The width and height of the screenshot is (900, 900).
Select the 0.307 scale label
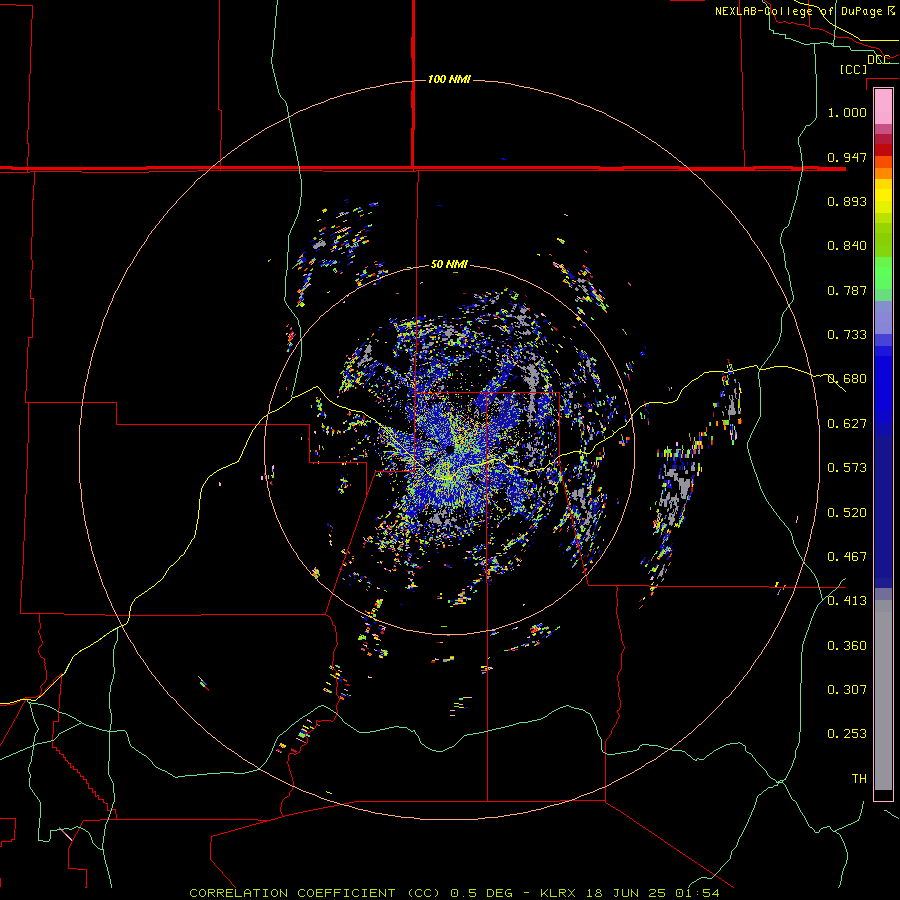tap(847, 690)
